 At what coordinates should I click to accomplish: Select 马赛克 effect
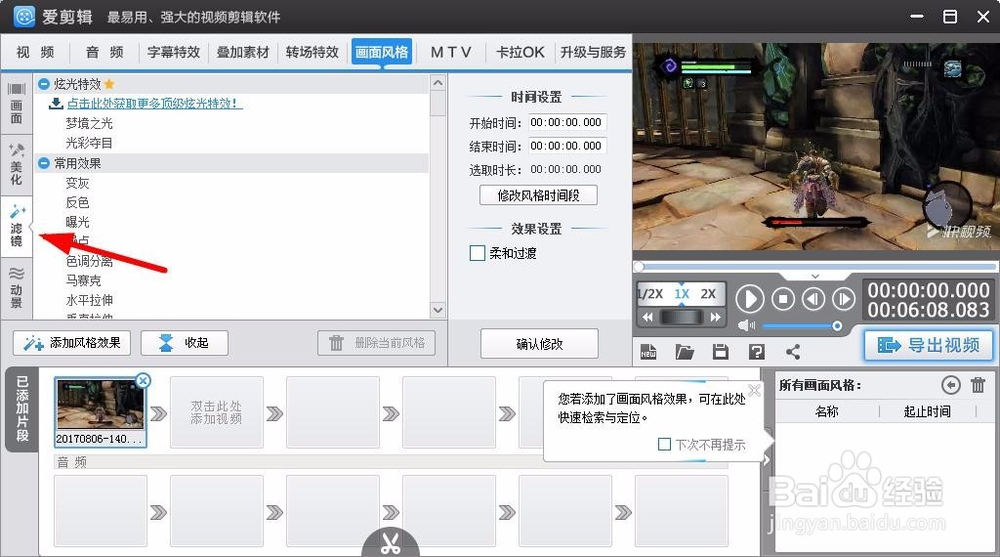[x=83, y=281]
